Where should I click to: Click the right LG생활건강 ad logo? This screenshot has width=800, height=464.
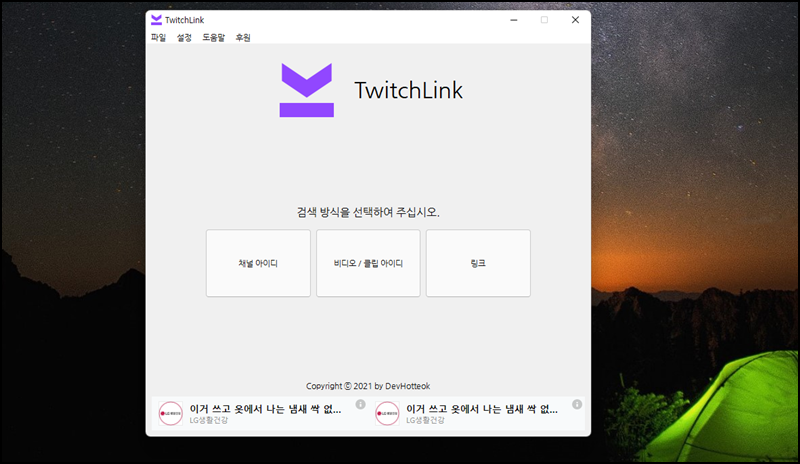tap(387, 413)
